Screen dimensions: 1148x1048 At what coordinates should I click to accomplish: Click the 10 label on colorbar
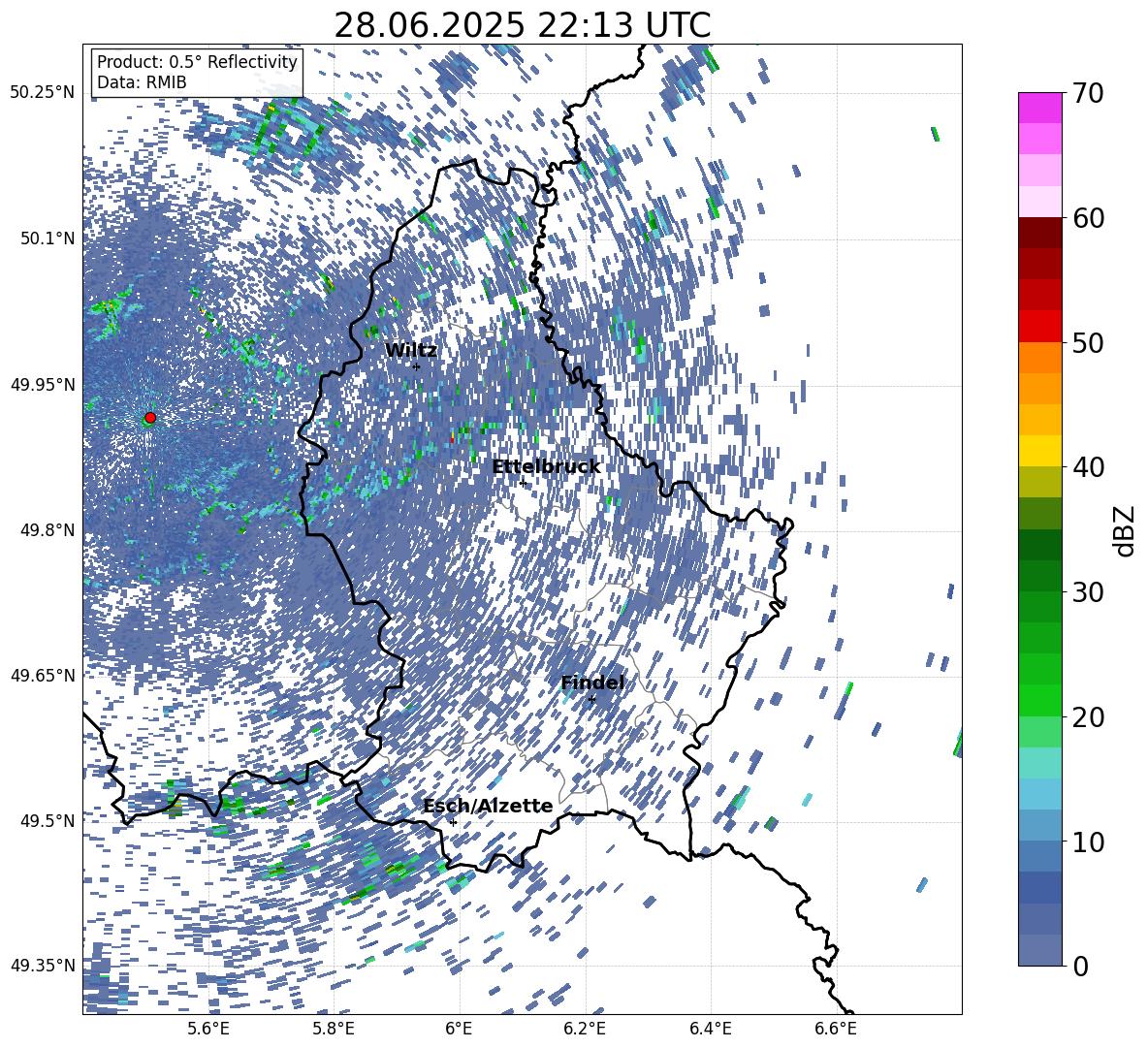point(1088,842)
